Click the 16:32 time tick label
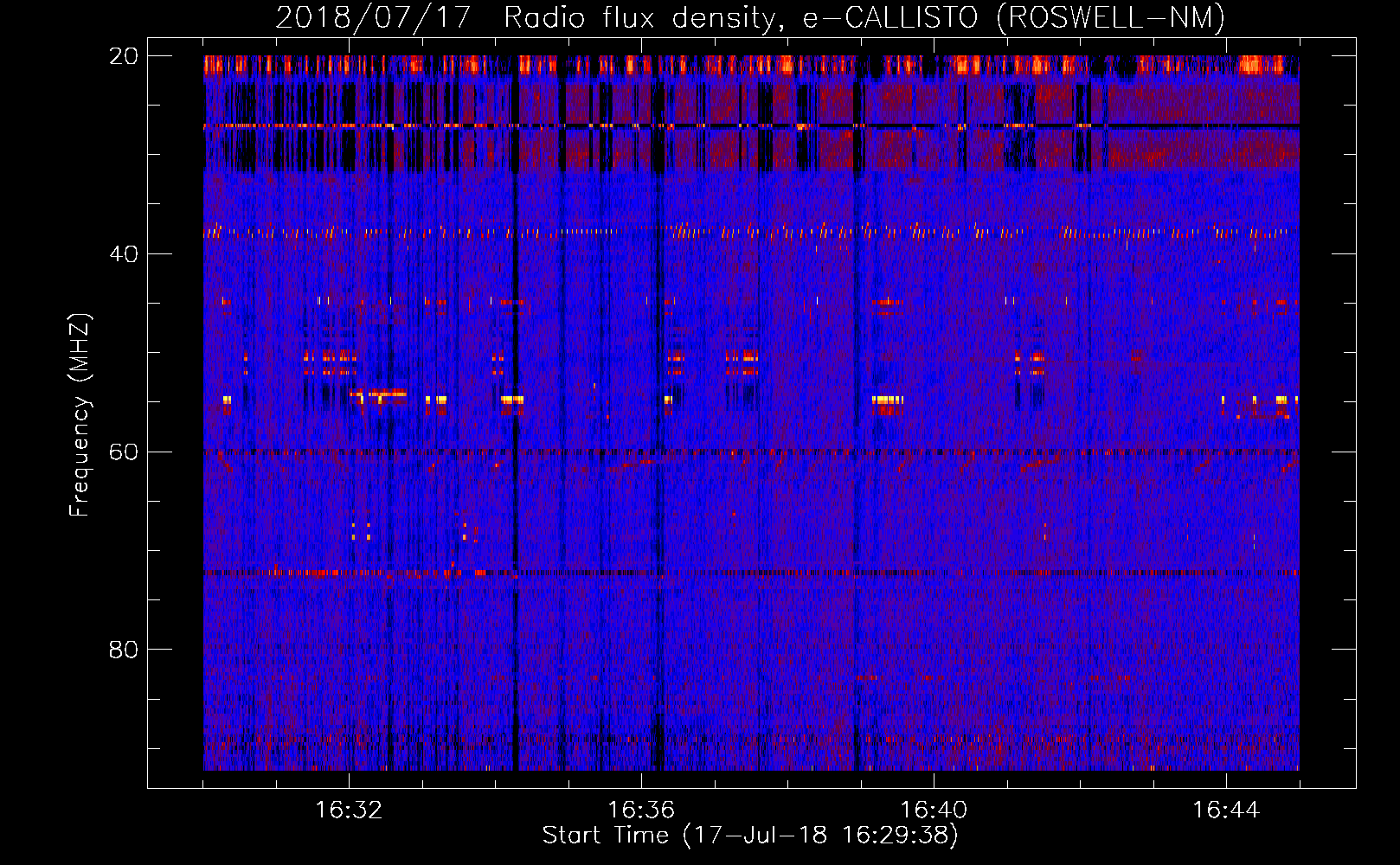This screenshot has height=865, width=1400. [349, 810]
